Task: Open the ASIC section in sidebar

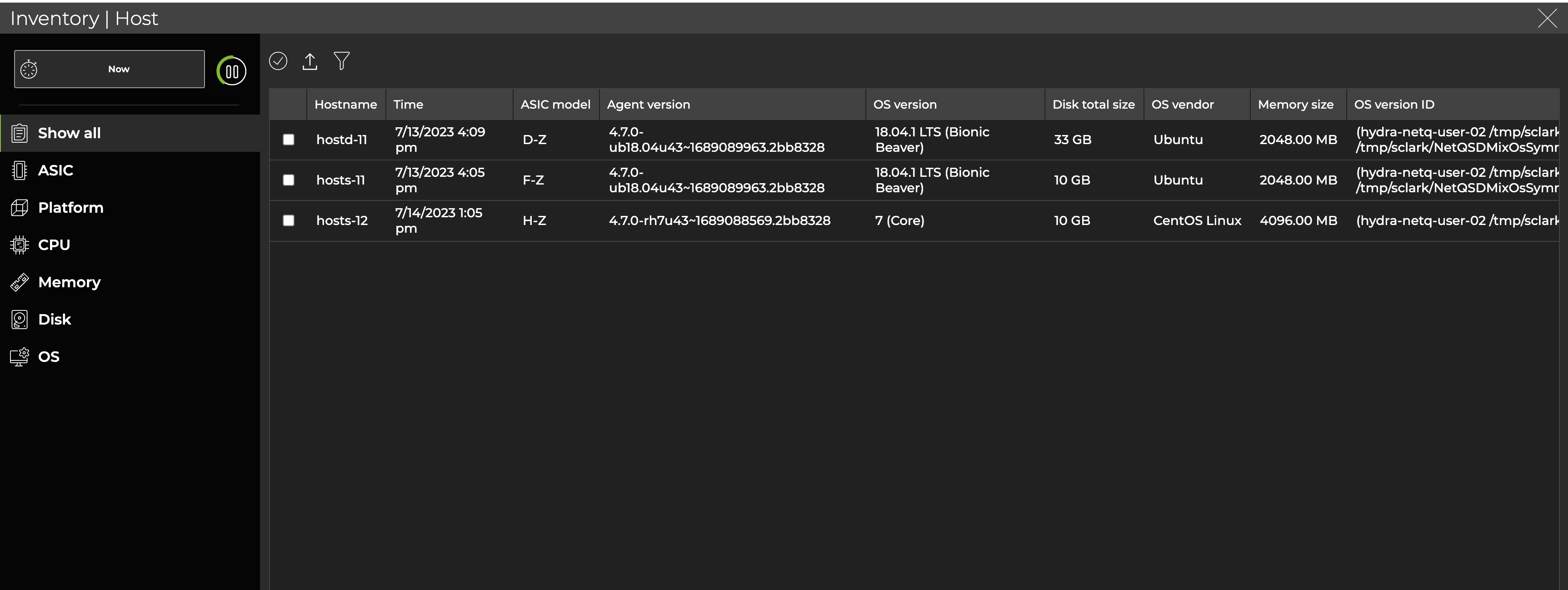Action: tap(54, 170)
